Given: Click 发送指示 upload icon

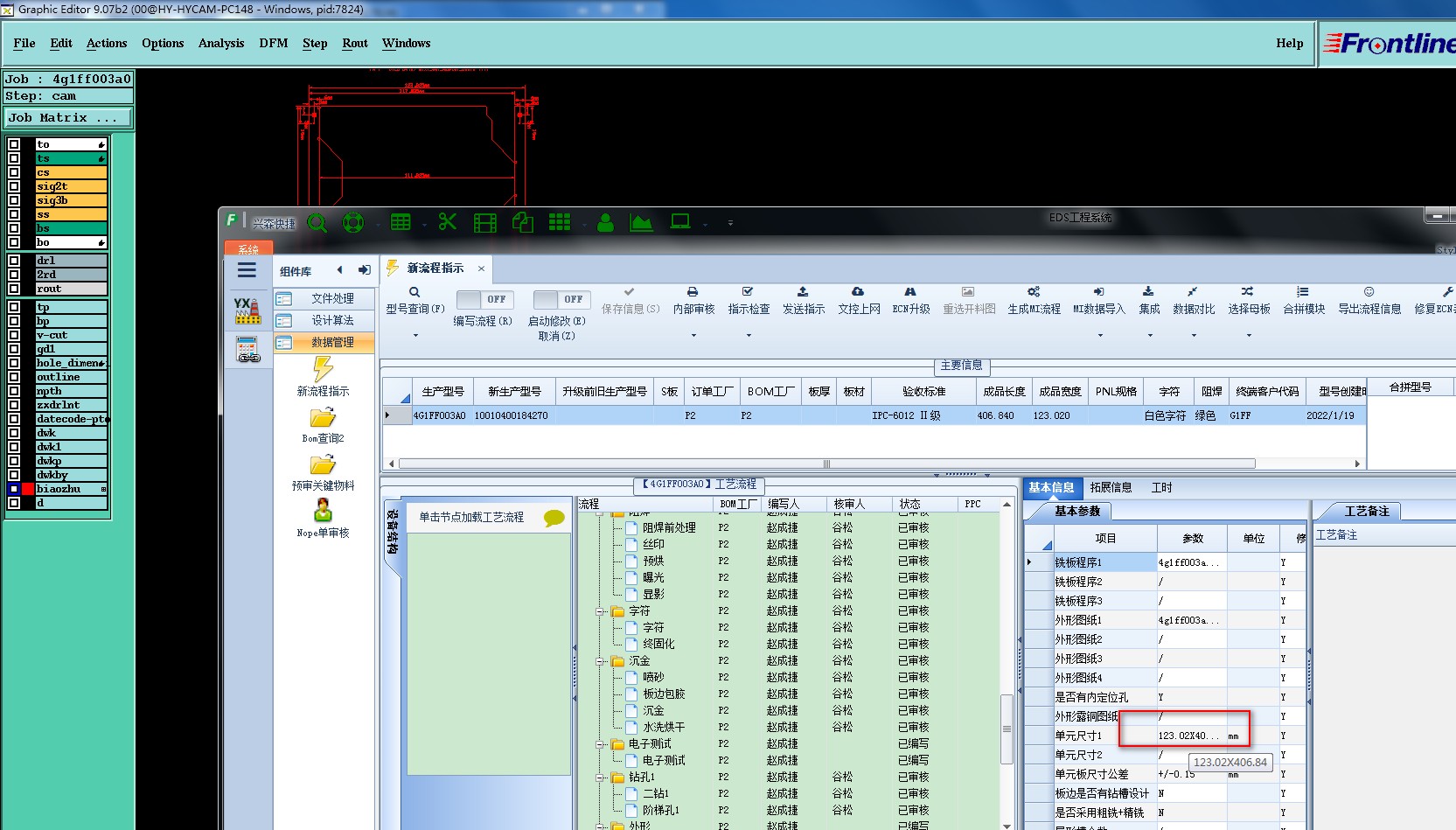Looking at the screenshot, I should [x=803, y=291].
